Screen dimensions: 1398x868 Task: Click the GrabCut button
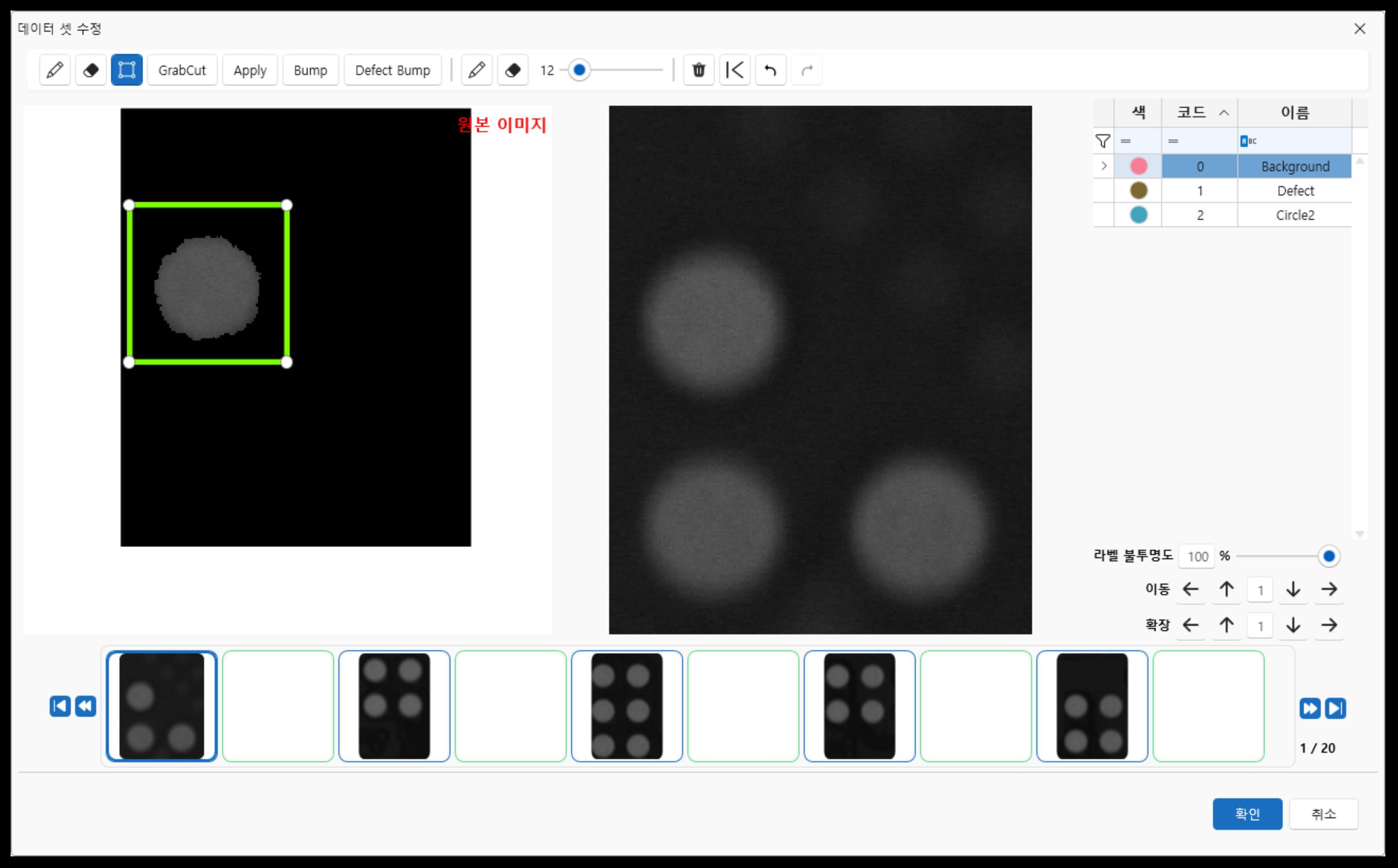click(182, 70)
